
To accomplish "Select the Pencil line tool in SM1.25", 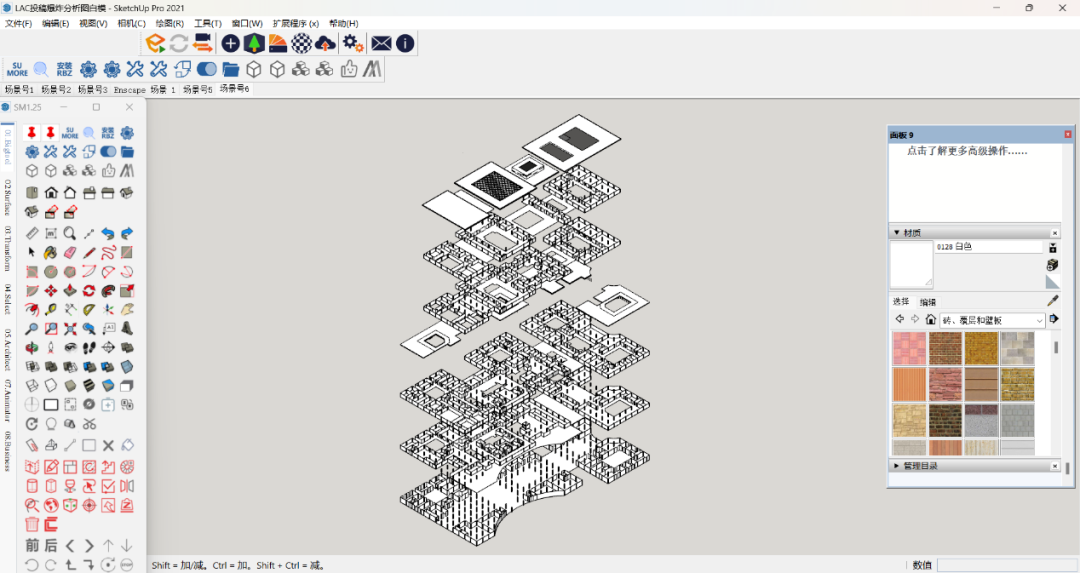I will (x=89, y=253).
